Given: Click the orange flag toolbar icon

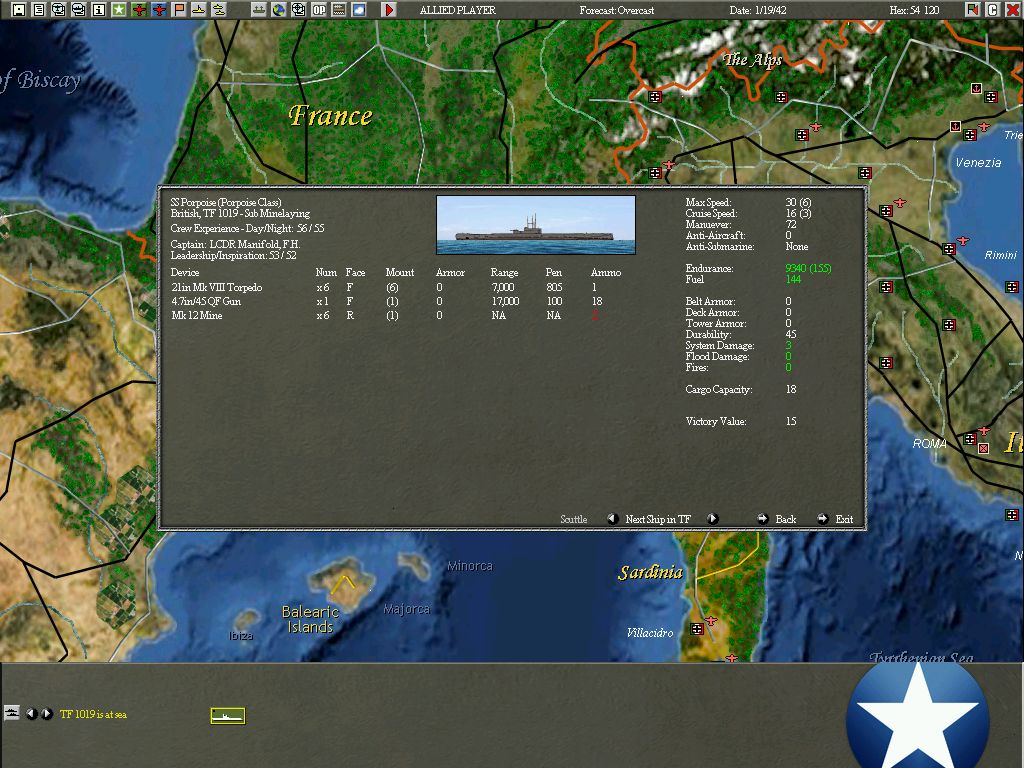Looking at the screenshot, I should click(x=179, y=10).
